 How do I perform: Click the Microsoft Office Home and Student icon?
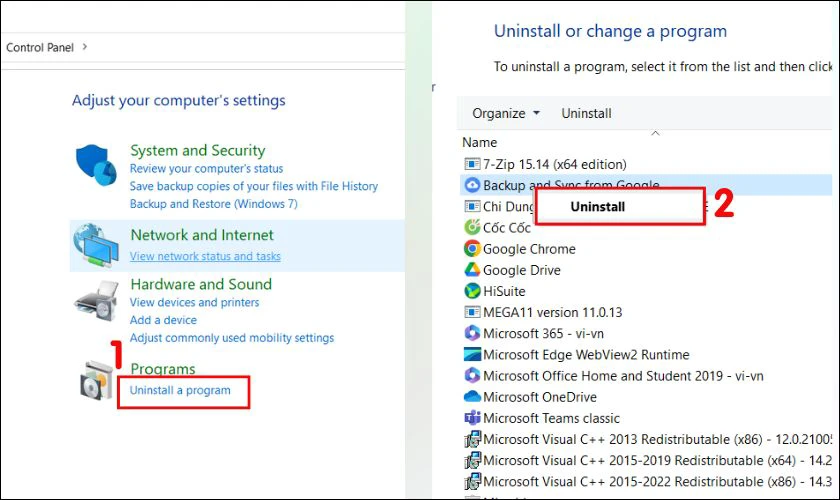472,376
